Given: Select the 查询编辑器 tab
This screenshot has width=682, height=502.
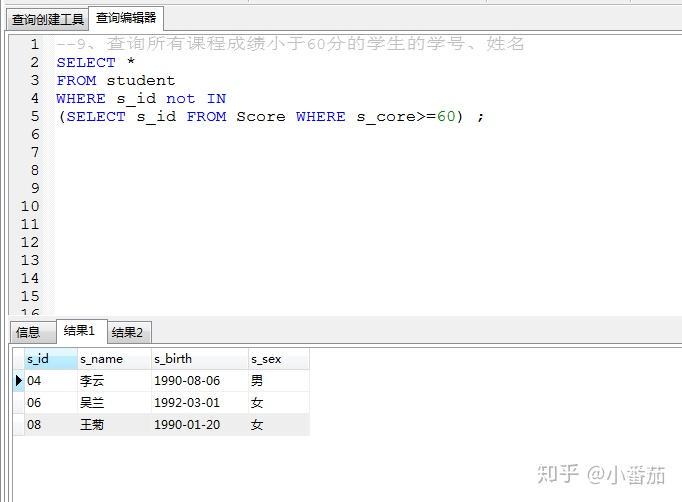Looking at the screenshot, I should point(126,18).
